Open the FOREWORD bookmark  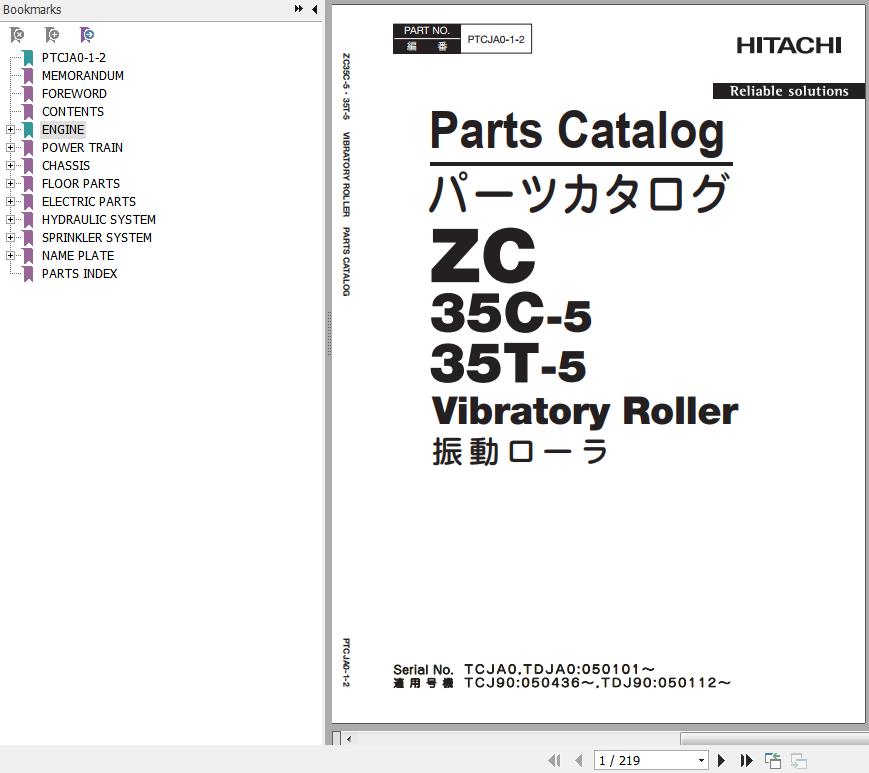pos(74,94)
